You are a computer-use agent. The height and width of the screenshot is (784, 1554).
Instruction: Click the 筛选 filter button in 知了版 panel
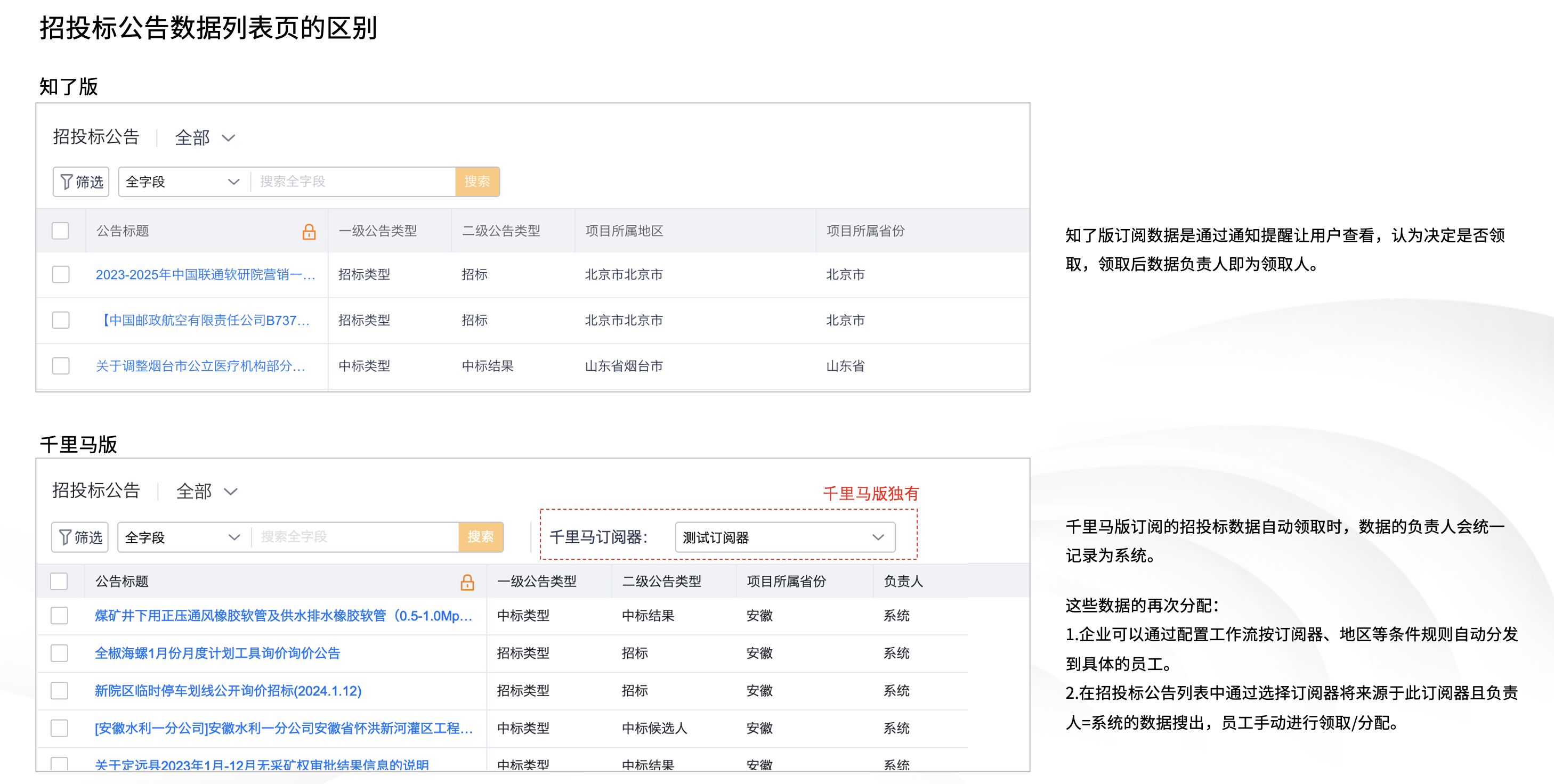[x=81, y=182]
